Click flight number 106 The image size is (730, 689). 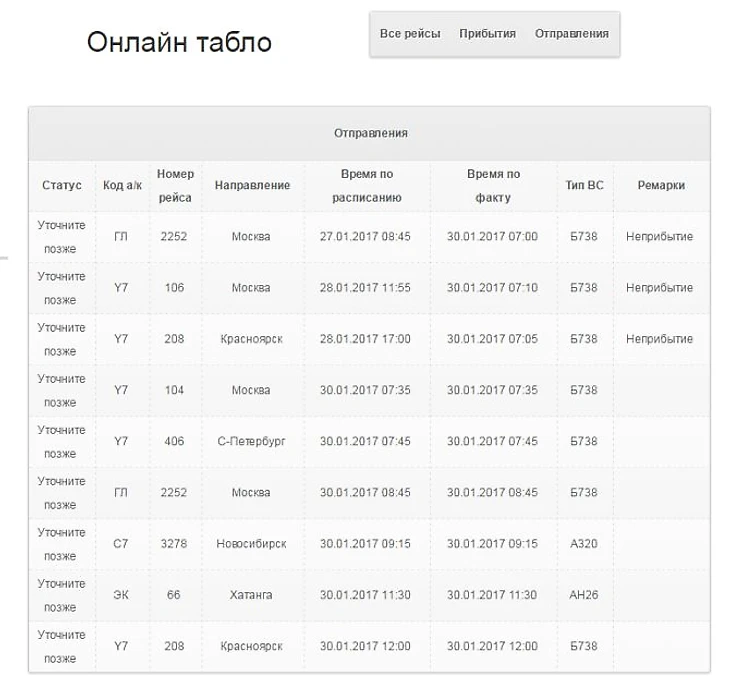[174, 288]
